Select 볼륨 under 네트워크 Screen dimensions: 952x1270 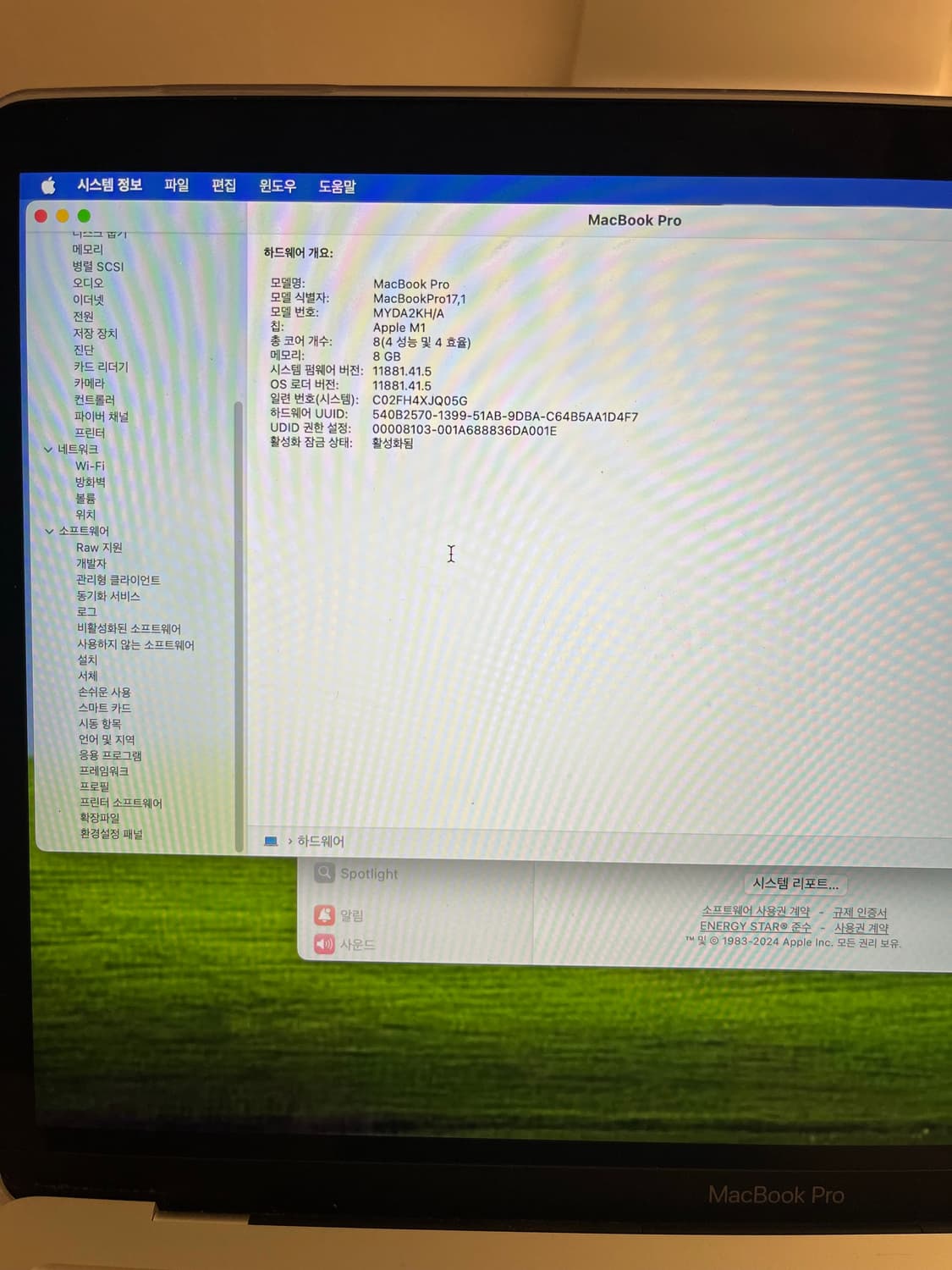point(85,499)
